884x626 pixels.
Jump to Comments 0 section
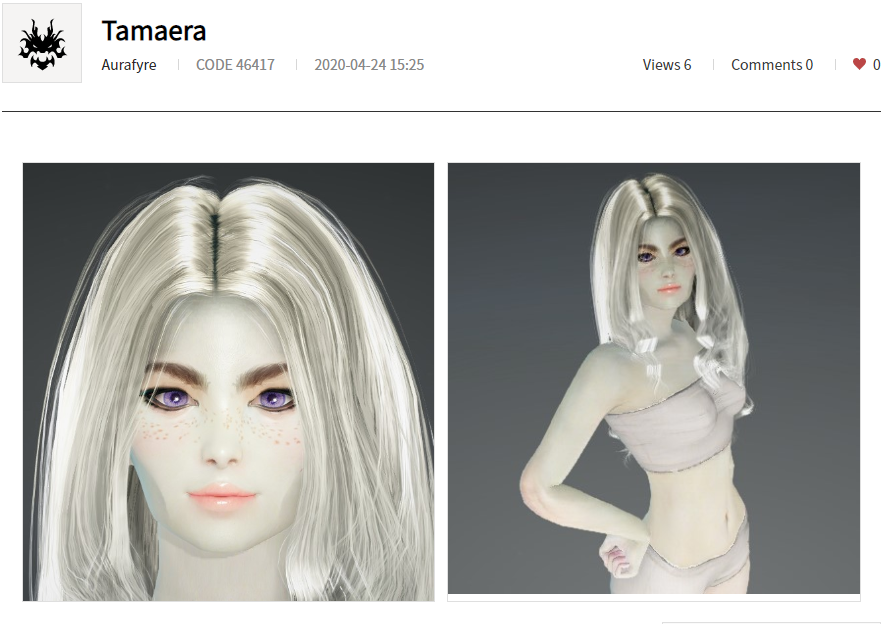pos(772,65)
